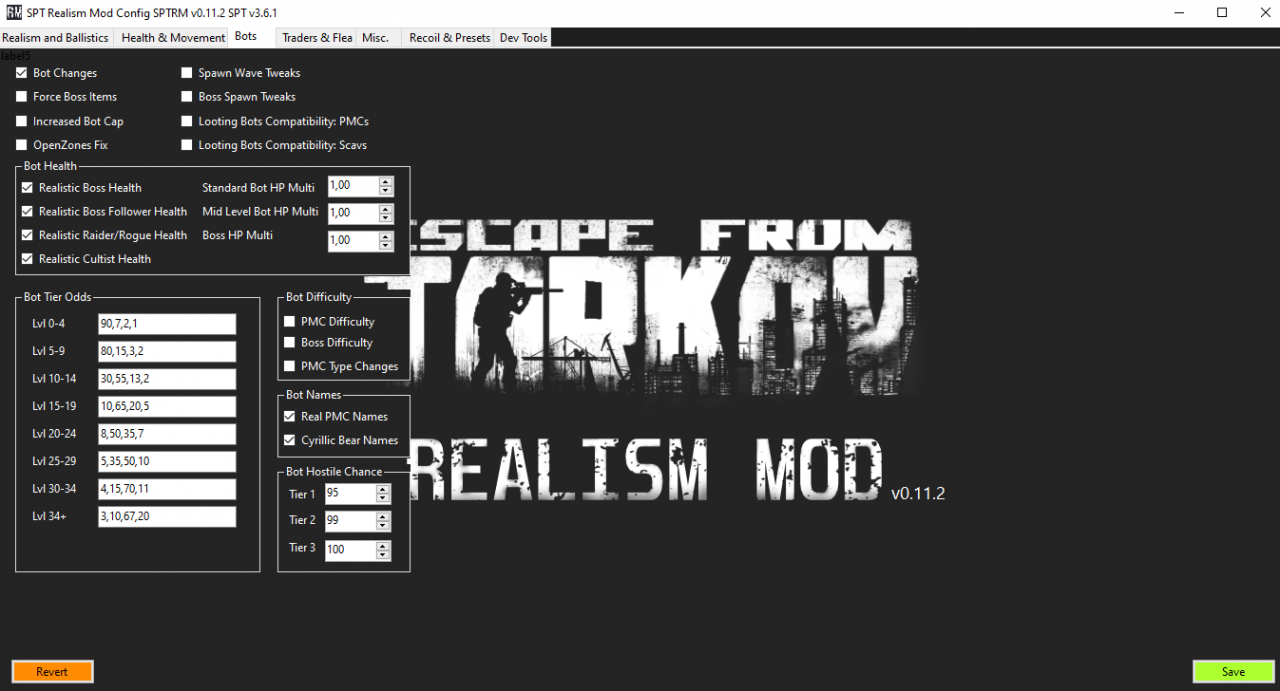Click the Standard Bot HP Multi field
Image resolution: width=1280 pixels, height=691 pixels.
point(353,186)
